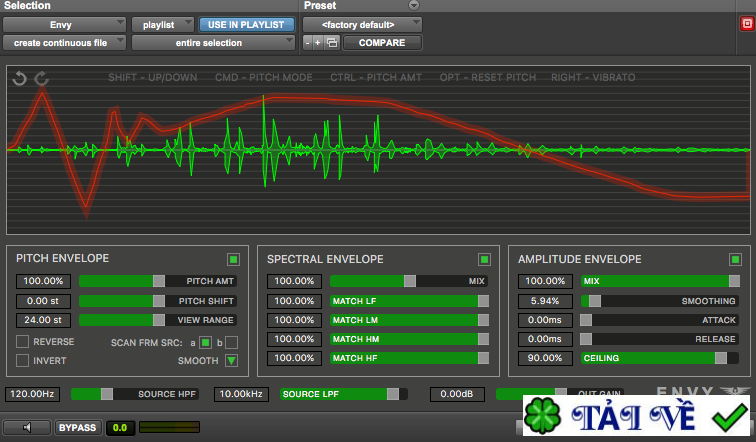Screen dimensions: 756x442
Task: Click the Ceiling slider in Amplitude Envelope
Action: point(660,358)
